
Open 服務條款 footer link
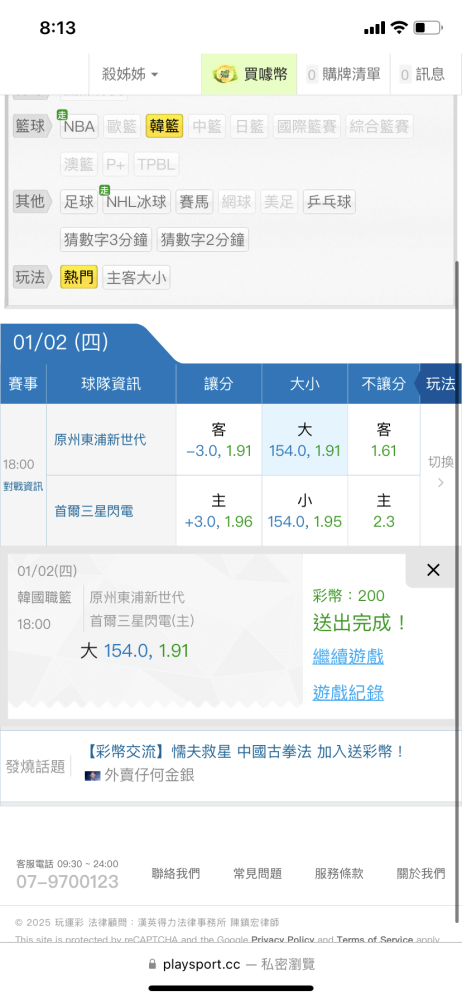click(339, 874)
